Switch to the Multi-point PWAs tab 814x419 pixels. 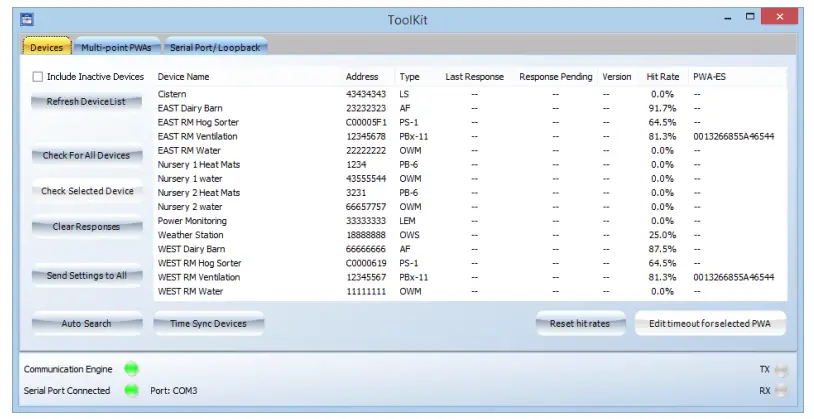point(114,47)
